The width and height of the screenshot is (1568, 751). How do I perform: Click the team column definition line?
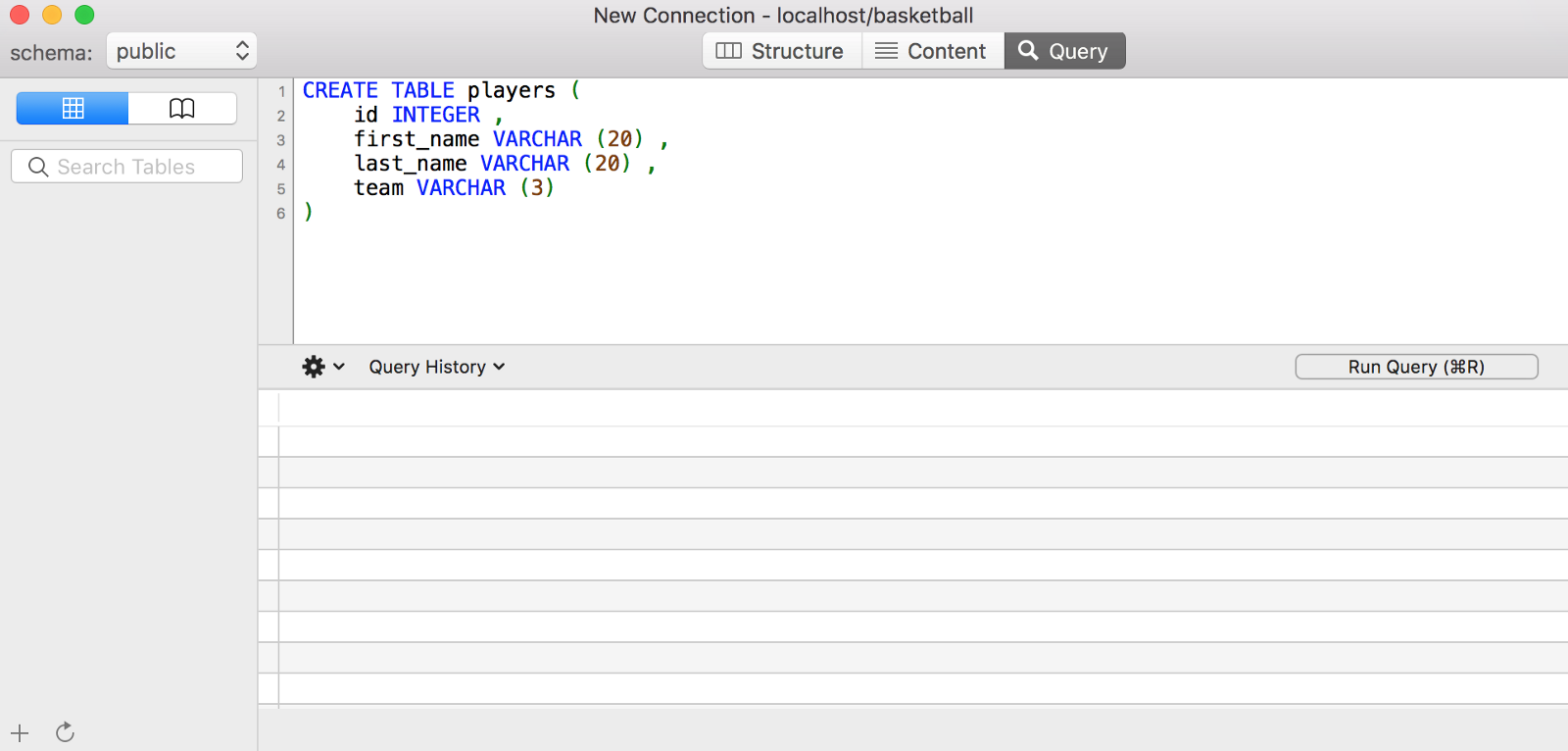[x=454, y=188]
